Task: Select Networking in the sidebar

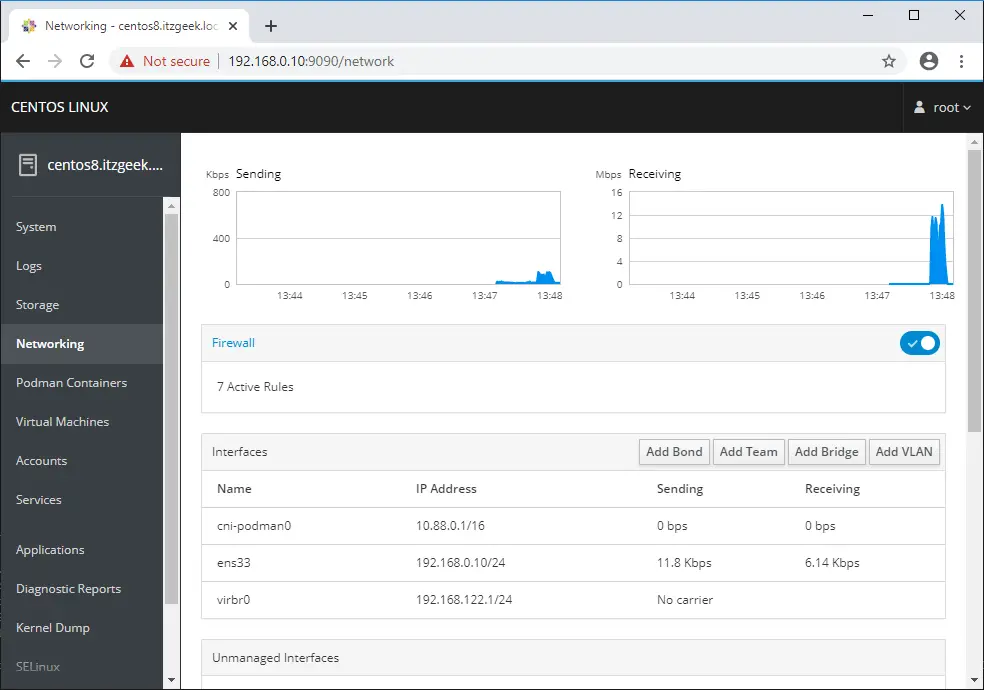Action: tap(82, 344)
